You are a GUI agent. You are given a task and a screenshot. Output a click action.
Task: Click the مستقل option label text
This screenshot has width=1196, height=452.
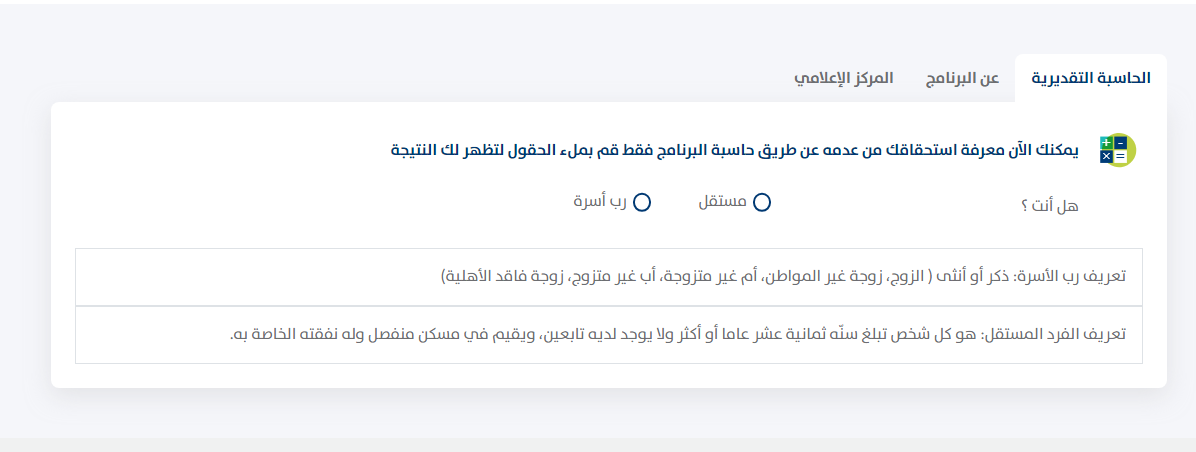pos(722,203)
